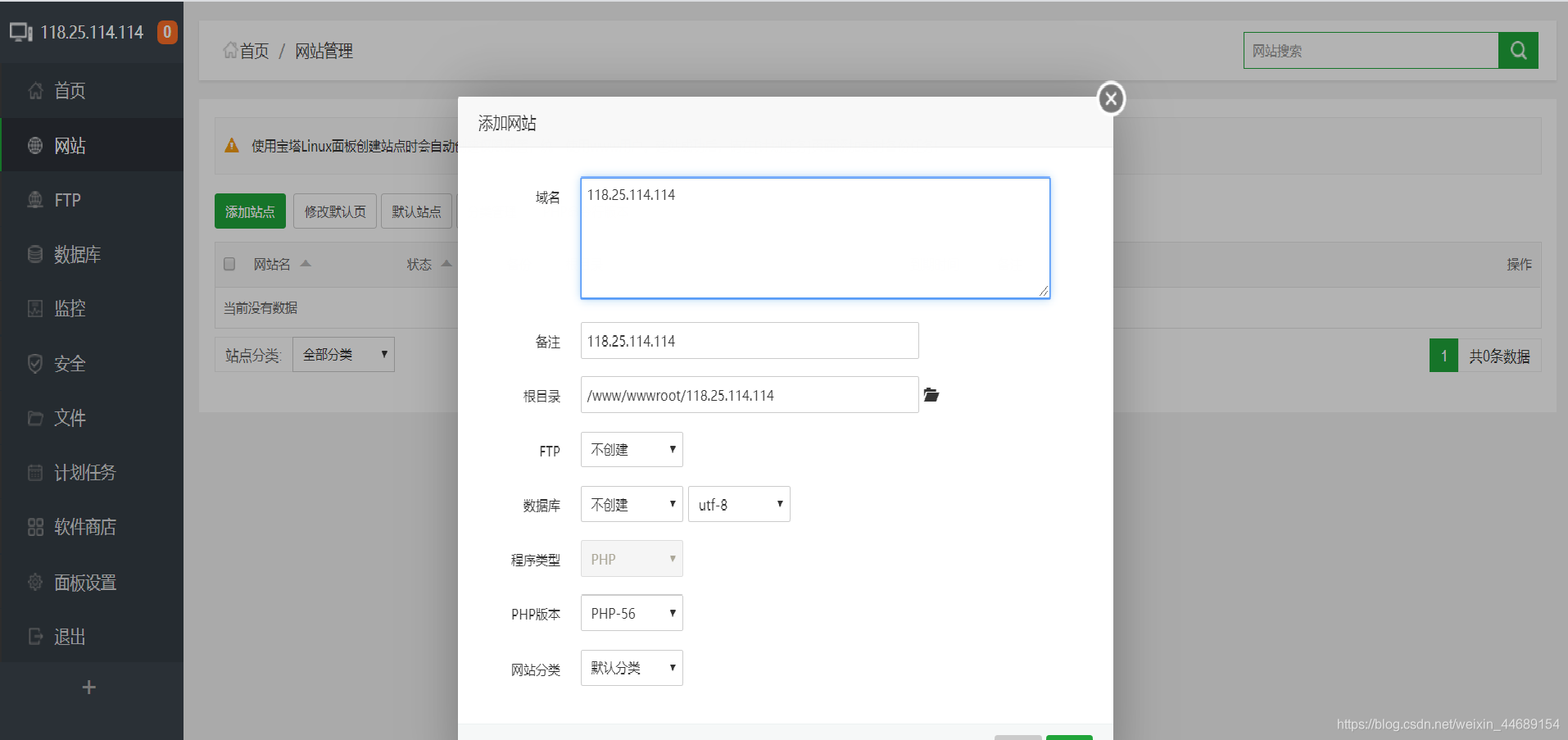
Task: Click the 软件商店 grid icon in sidebar
Action: pos(35,527)
